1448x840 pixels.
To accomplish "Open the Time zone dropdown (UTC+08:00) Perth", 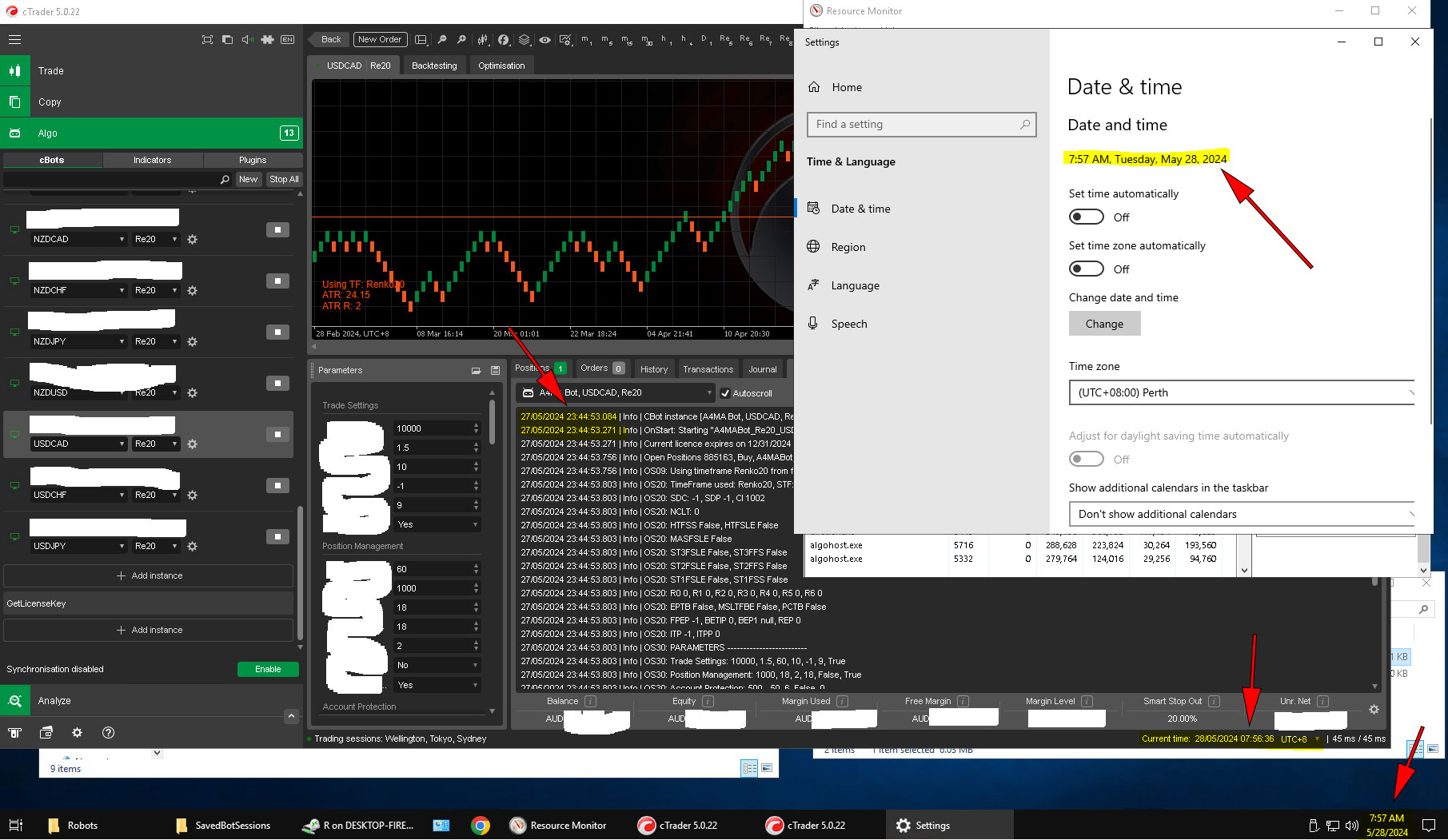I will tap(1243, 392).
